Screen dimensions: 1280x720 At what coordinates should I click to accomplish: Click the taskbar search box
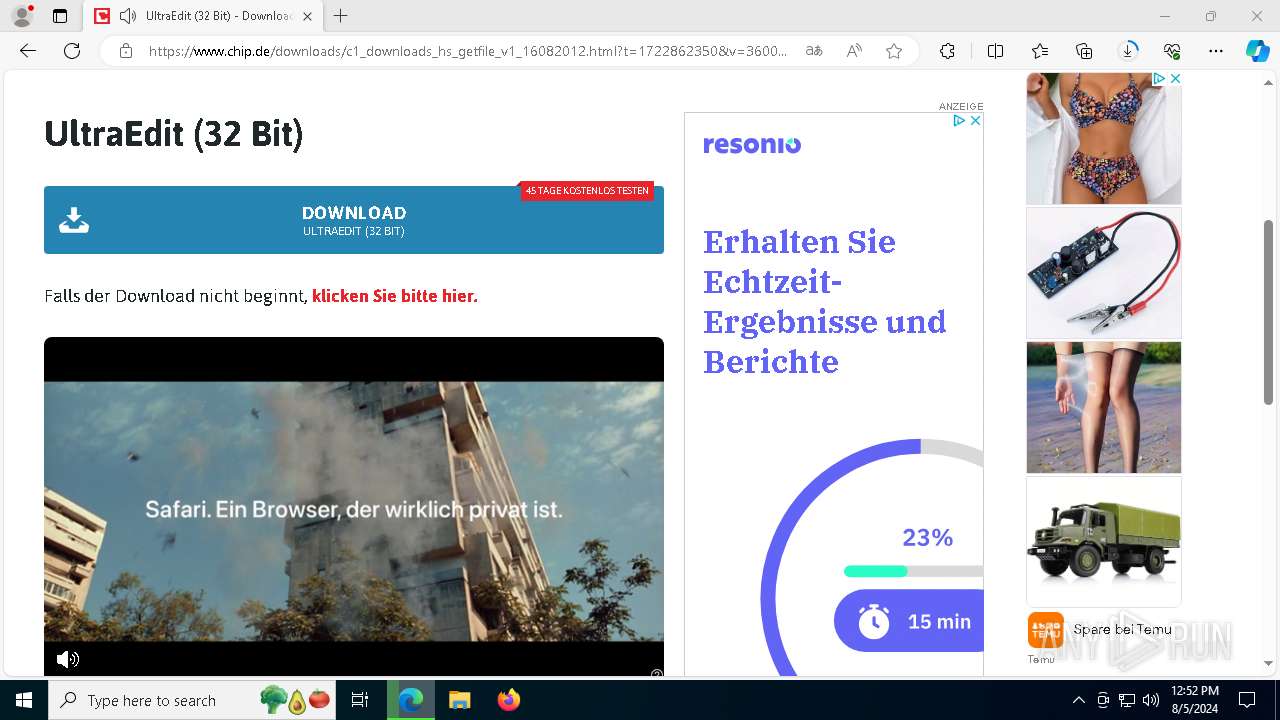(x=194, y=700)
